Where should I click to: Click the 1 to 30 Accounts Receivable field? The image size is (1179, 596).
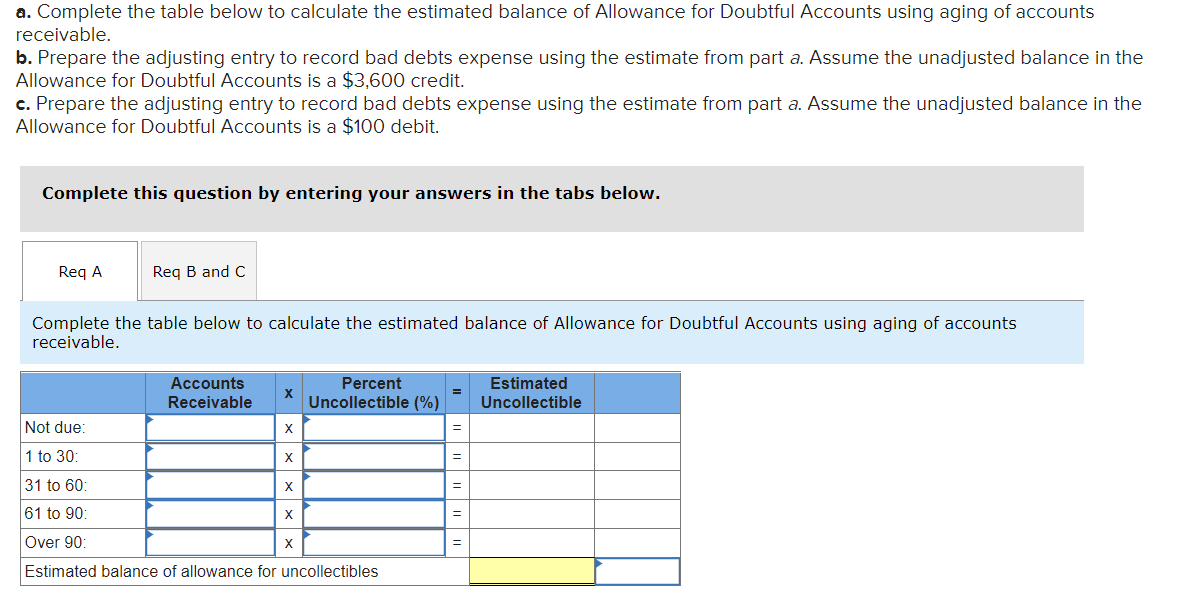coord(210,456)
